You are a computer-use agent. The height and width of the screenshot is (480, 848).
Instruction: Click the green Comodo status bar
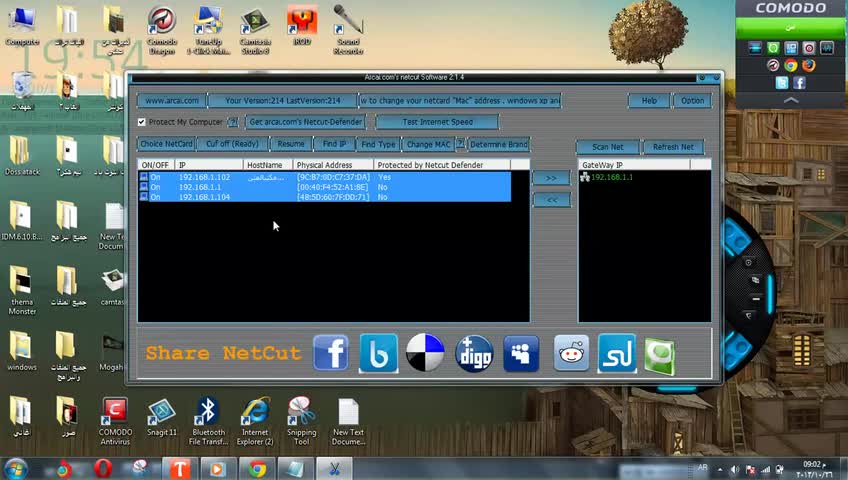pyautogui.click(x=790, y=28)
